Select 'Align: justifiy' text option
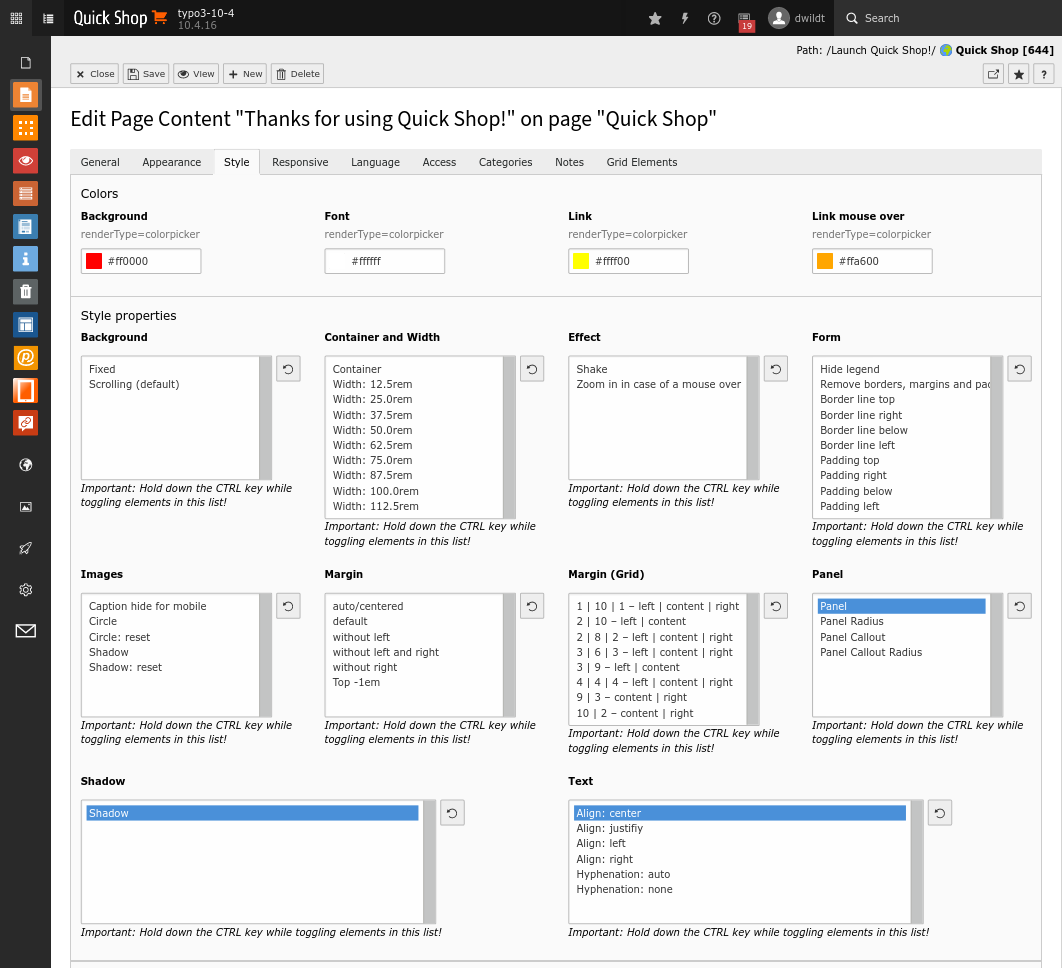Image resolution: width=1062 pixels, height=968 pixels. (740, 828)
